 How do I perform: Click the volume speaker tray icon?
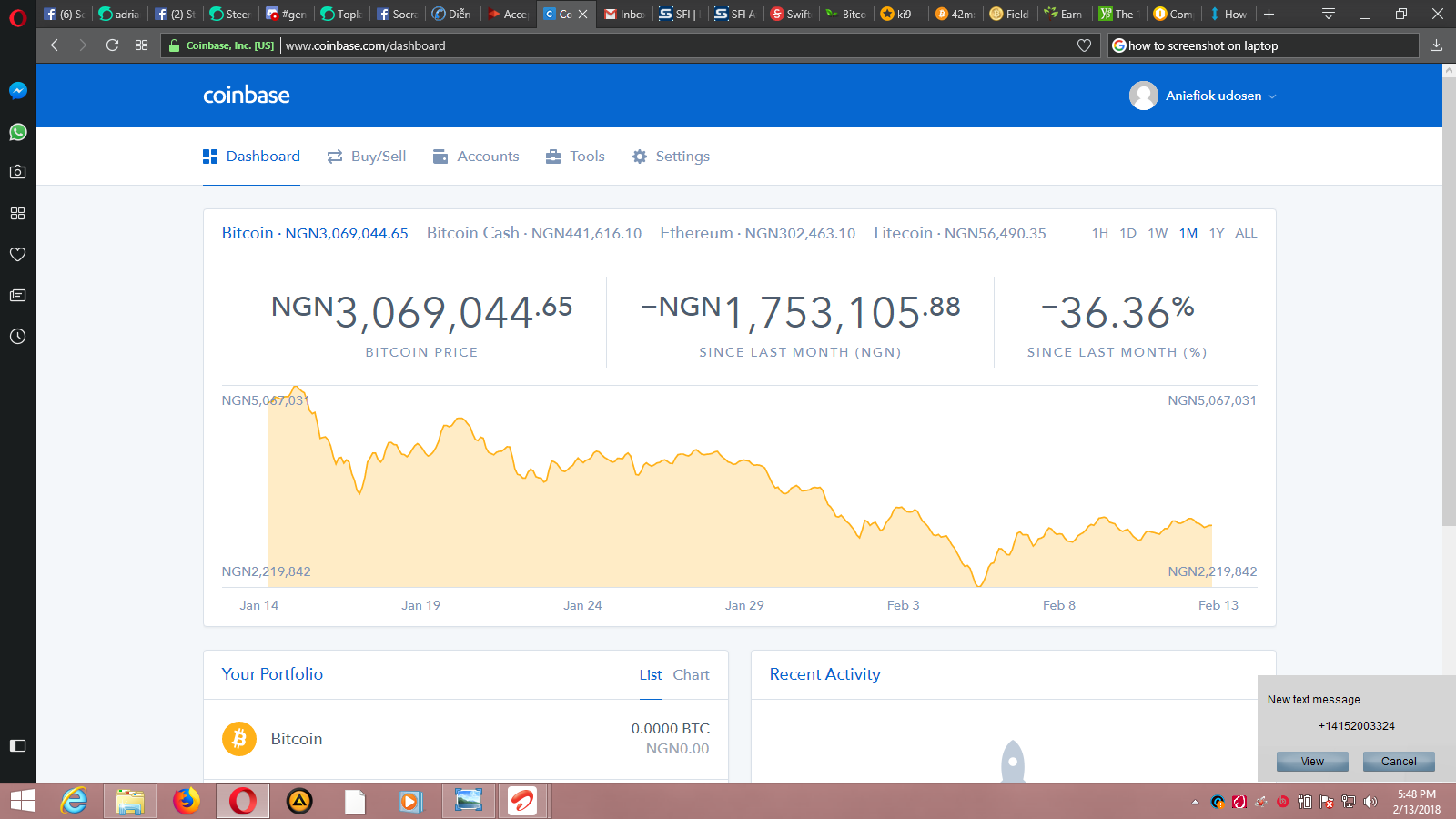1370,802
